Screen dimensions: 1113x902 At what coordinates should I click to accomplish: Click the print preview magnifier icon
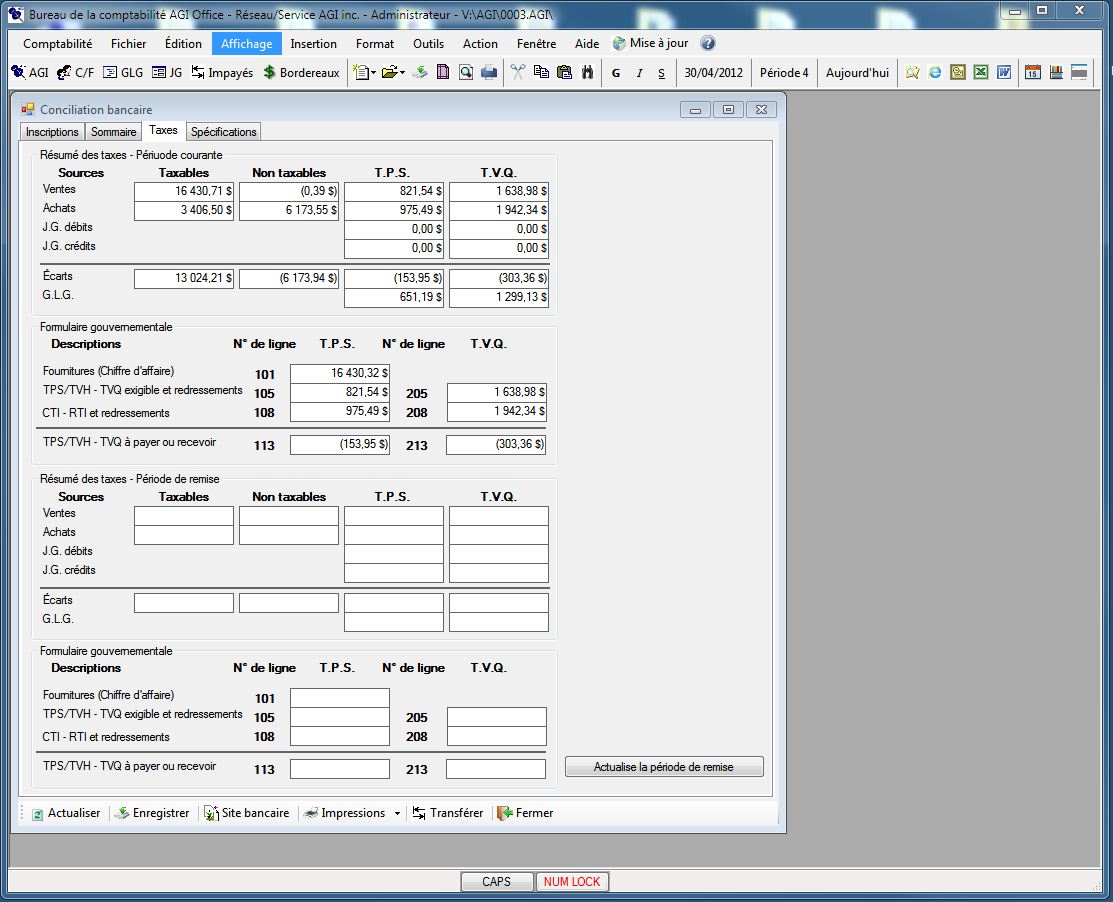click(x=466, y=72)
